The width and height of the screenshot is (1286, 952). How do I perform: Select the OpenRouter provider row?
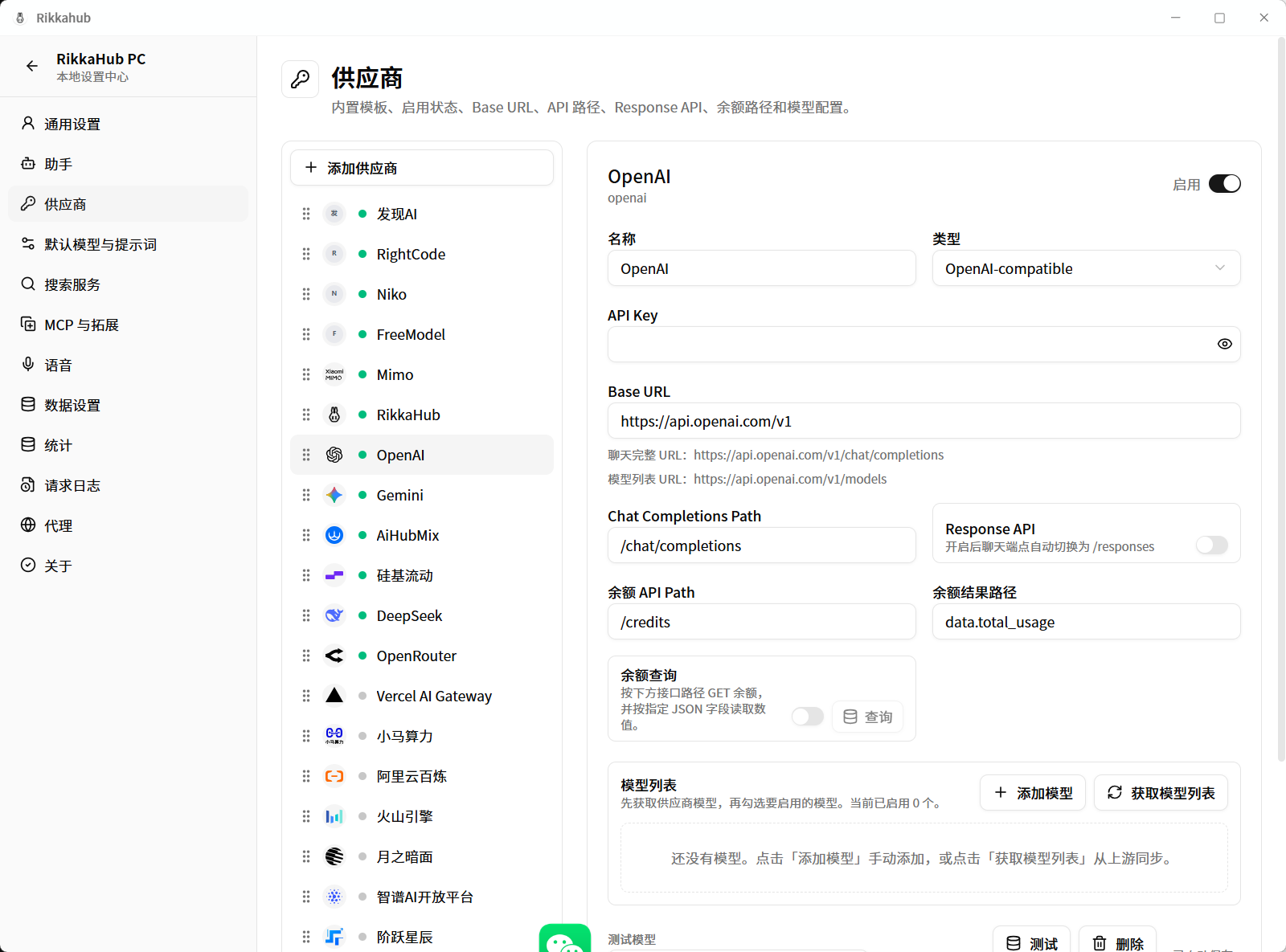pos(422,656)
